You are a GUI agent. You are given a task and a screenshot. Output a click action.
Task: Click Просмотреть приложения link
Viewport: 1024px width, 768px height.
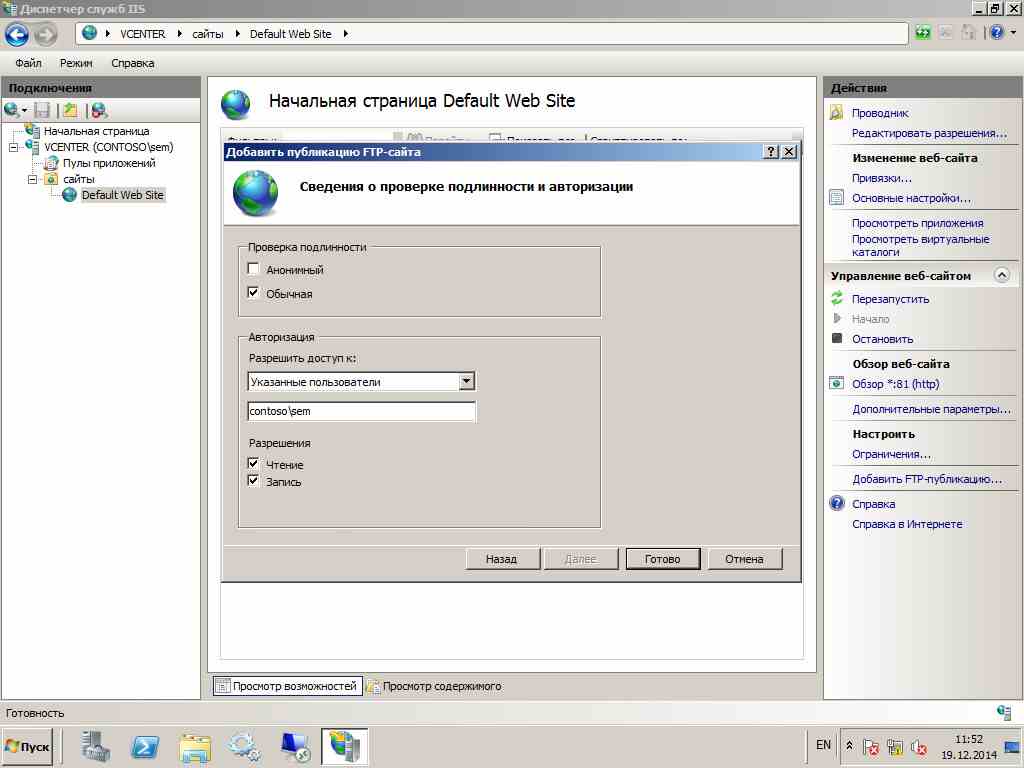pyautogui.click(x=917, y=223)
